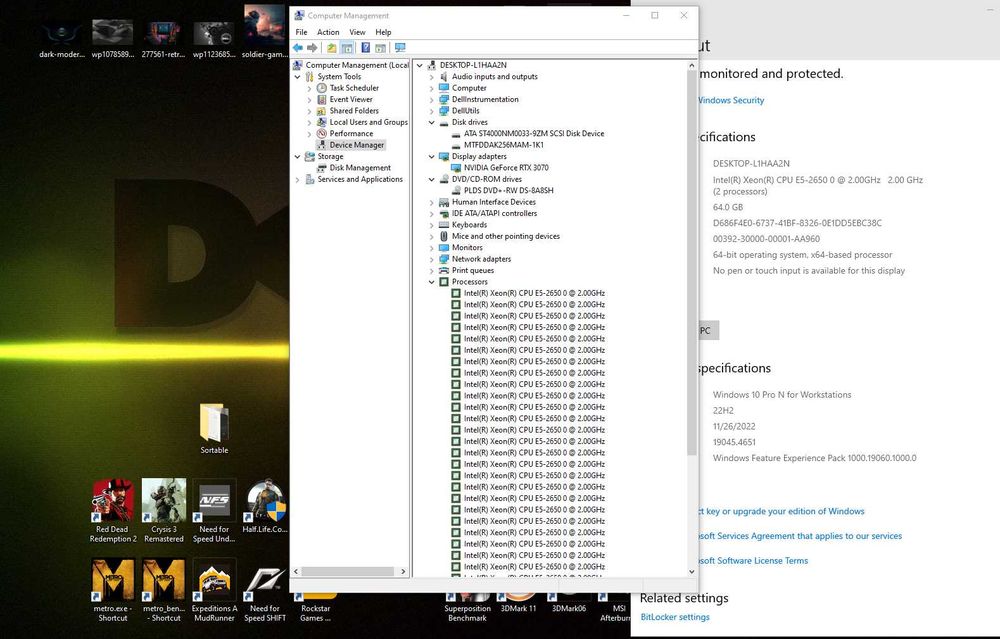Viewport: 1000px width, 639px height.
Task: Open Expeditions A MudRunner desktop icon
Action: pyautogui.click(x=214, y=590)
